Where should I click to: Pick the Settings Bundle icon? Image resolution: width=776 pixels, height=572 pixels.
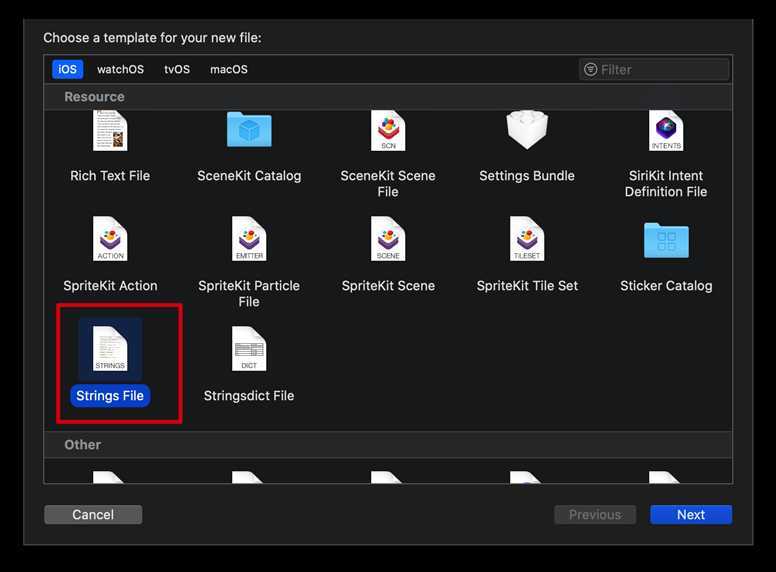(527, 130)
